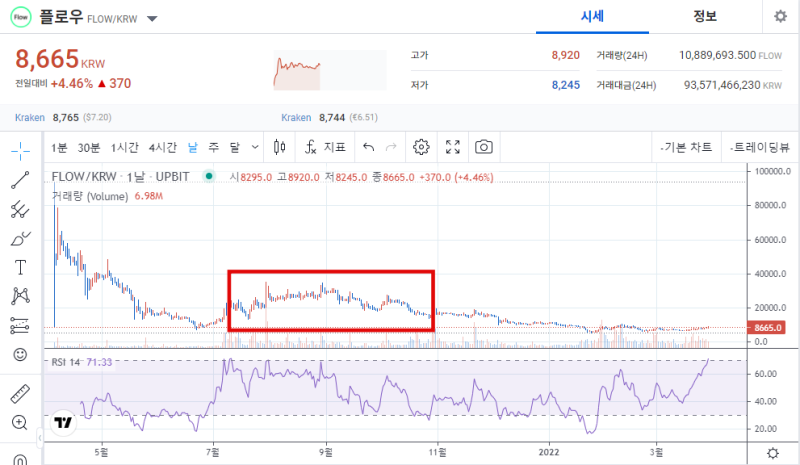Undo the last chart action
The height and width of the screenshot is (465, 800).
click(x=368, y=148)
